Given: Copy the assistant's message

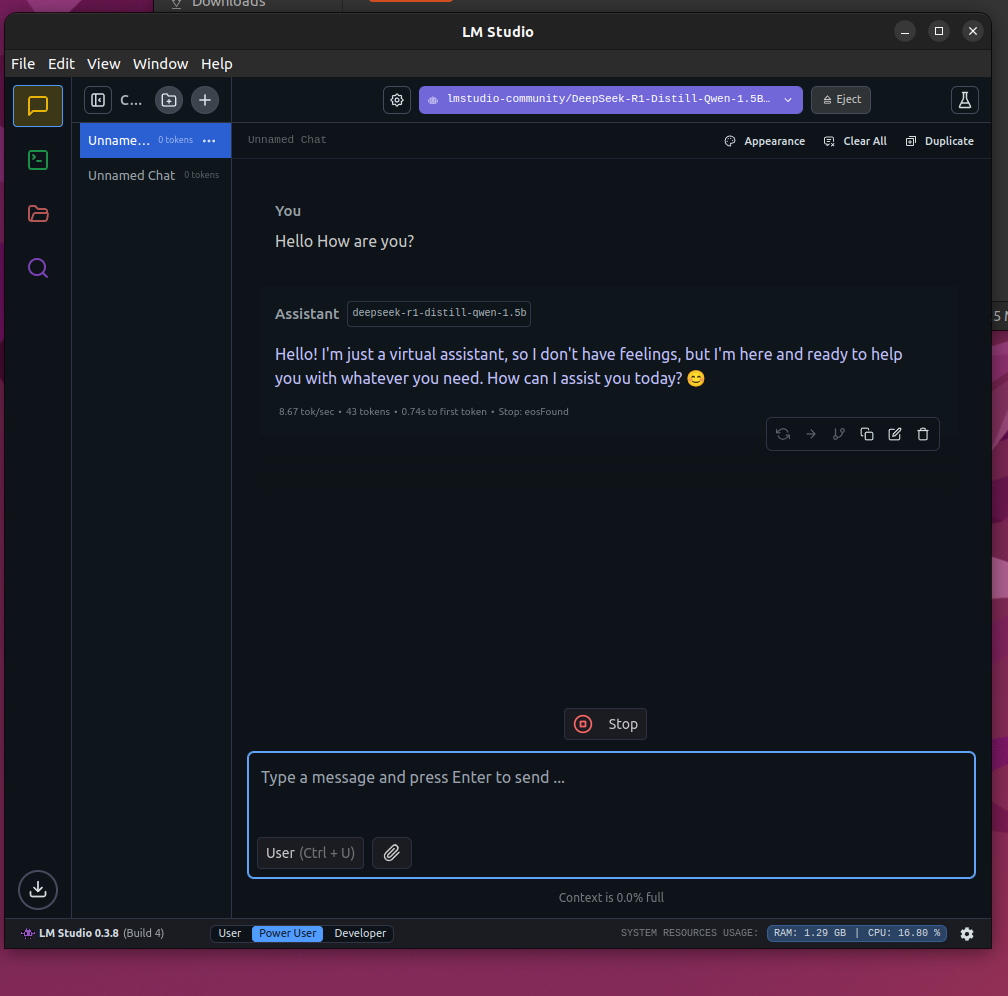Looking at the screenshot, I should (x=867, y=434).
